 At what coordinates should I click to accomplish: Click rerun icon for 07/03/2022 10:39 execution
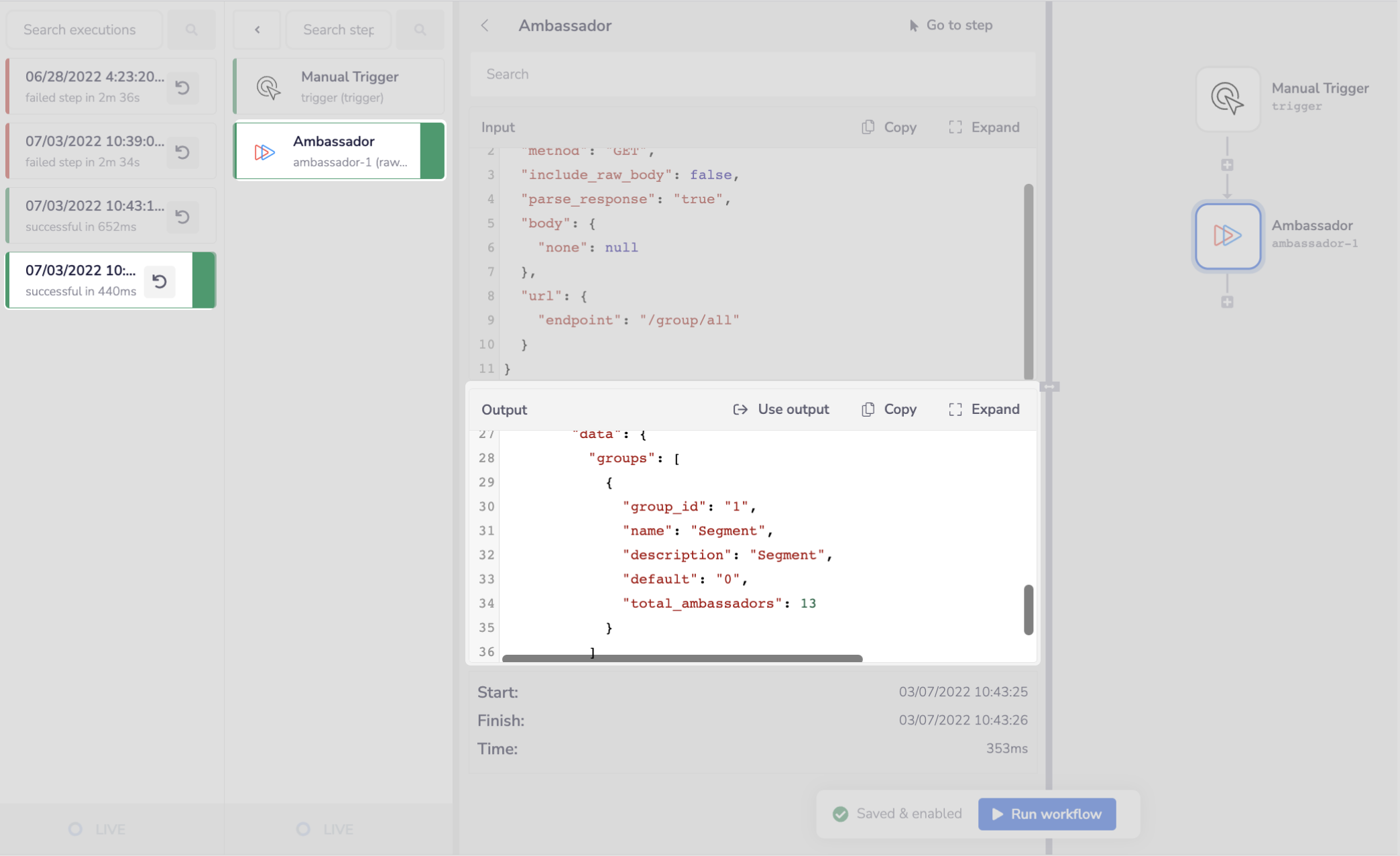pyautogui.click(x=182, y=152)
